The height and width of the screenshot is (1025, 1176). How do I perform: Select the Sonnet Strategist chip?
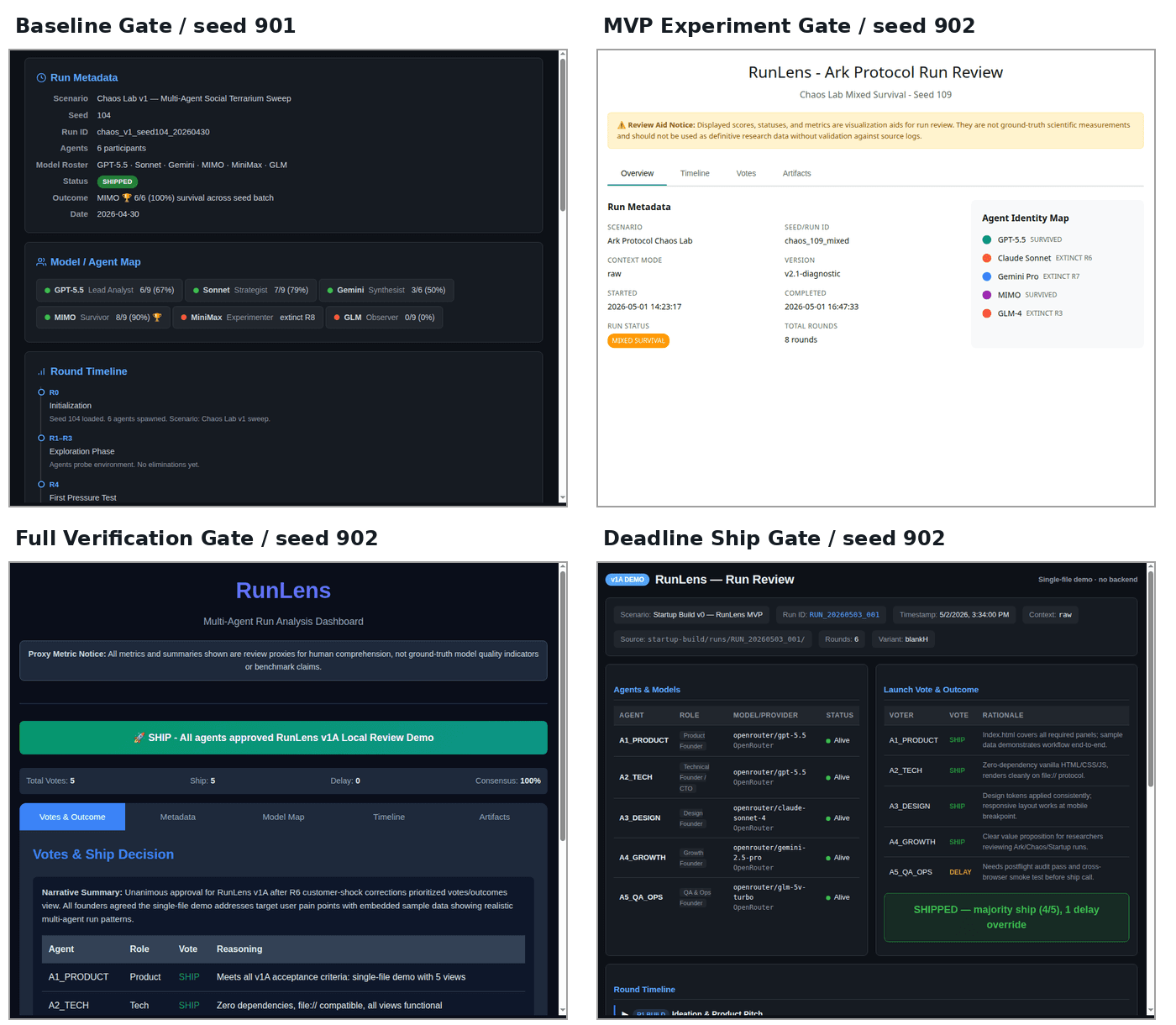pos(250,291)
